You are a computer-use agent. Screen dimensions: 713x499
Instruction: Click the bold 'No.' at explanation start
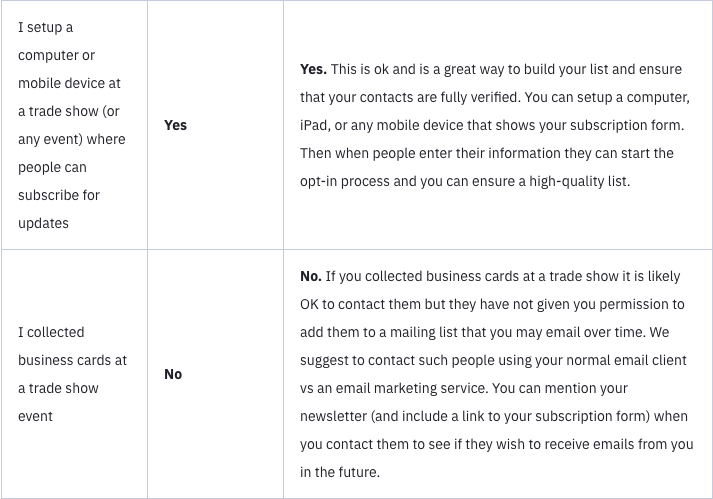pos(311,276)
